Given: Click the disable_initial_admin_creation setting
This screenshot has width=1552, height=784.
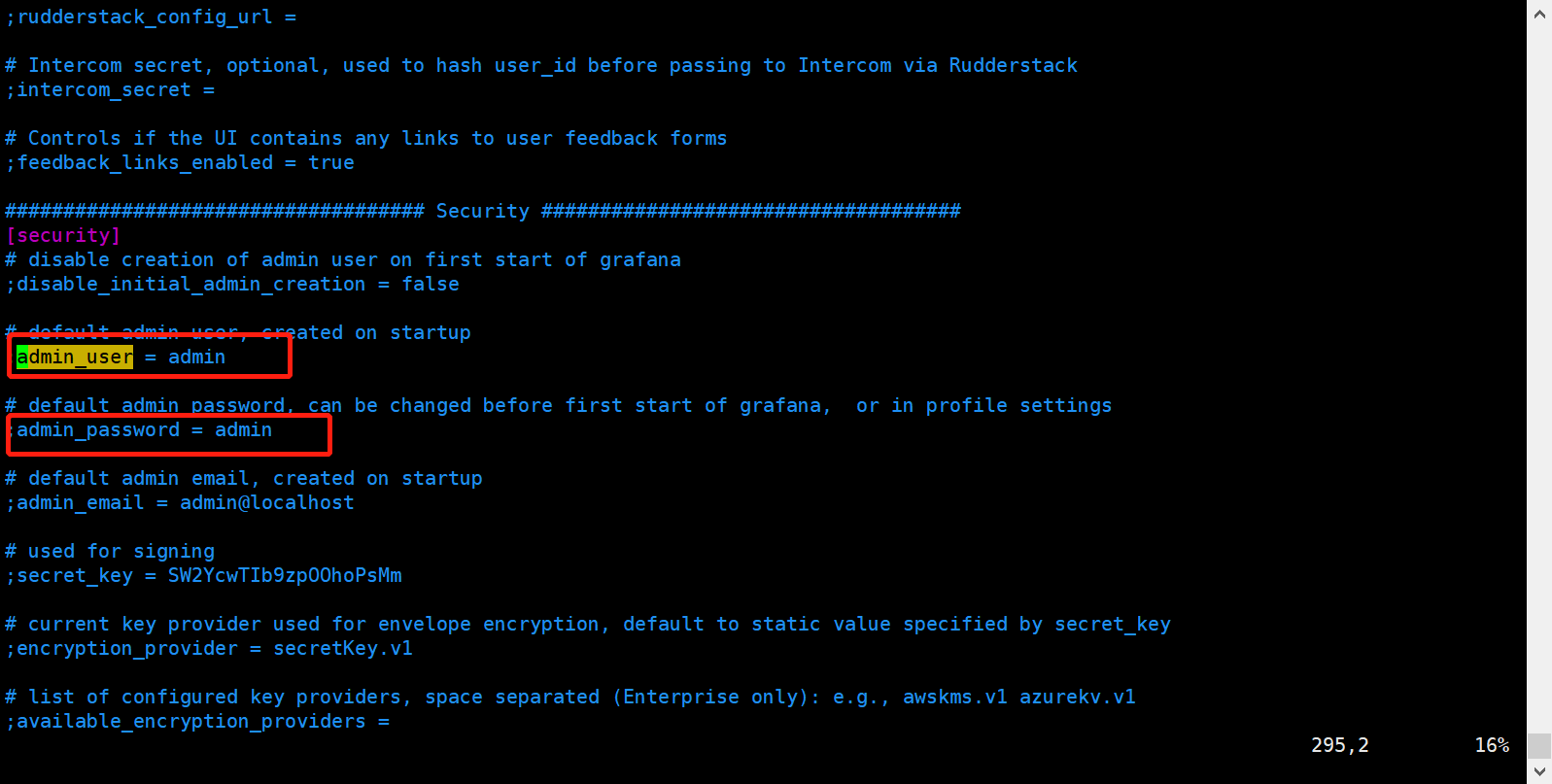Looking at the screenshot, I should pos(190,285).
